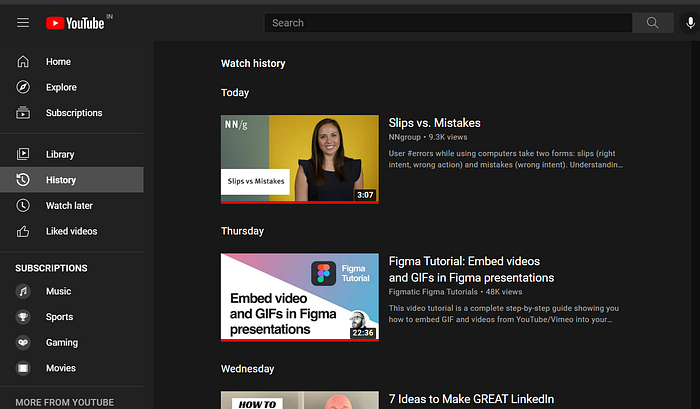Click the Explore compass icon
Screen dimensions: 700x409
point(23,87)
